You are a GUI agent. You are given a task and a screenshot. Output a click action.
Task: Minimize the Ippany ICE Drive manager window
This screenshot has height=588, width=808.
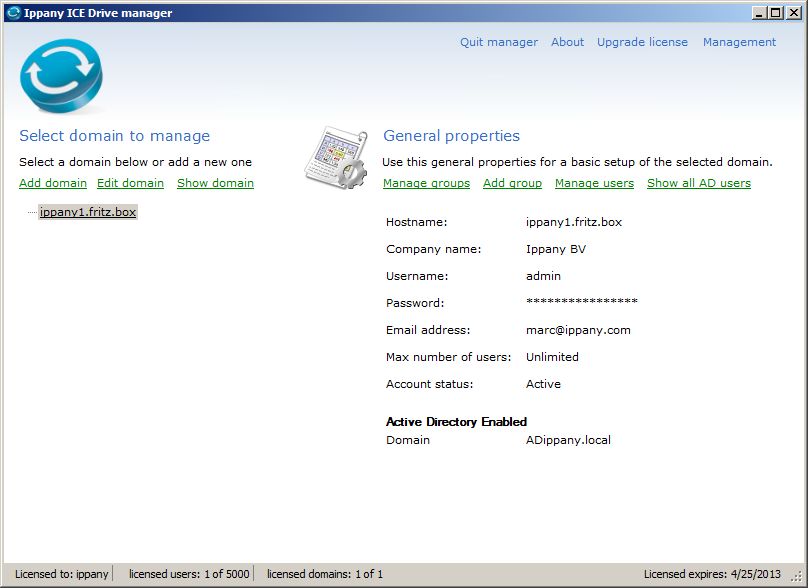[x=759, y=13]
